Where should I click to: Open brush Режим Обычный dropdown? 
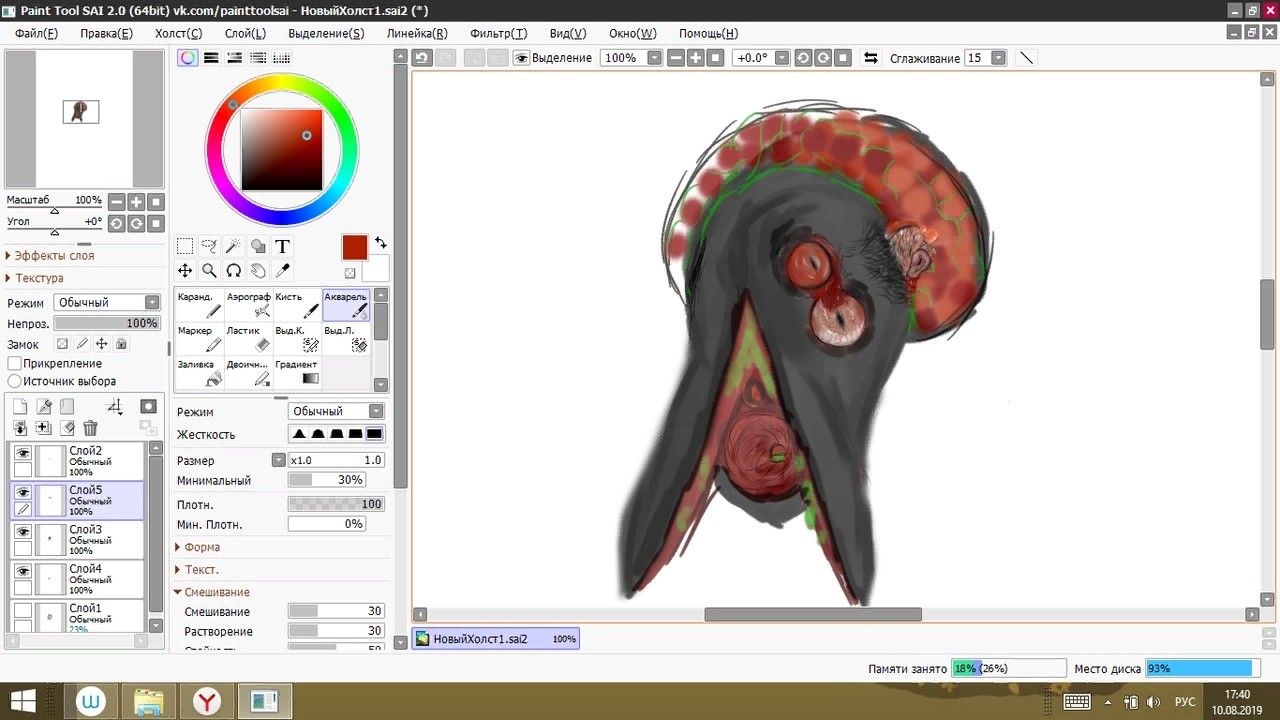[x=336, y=411]
